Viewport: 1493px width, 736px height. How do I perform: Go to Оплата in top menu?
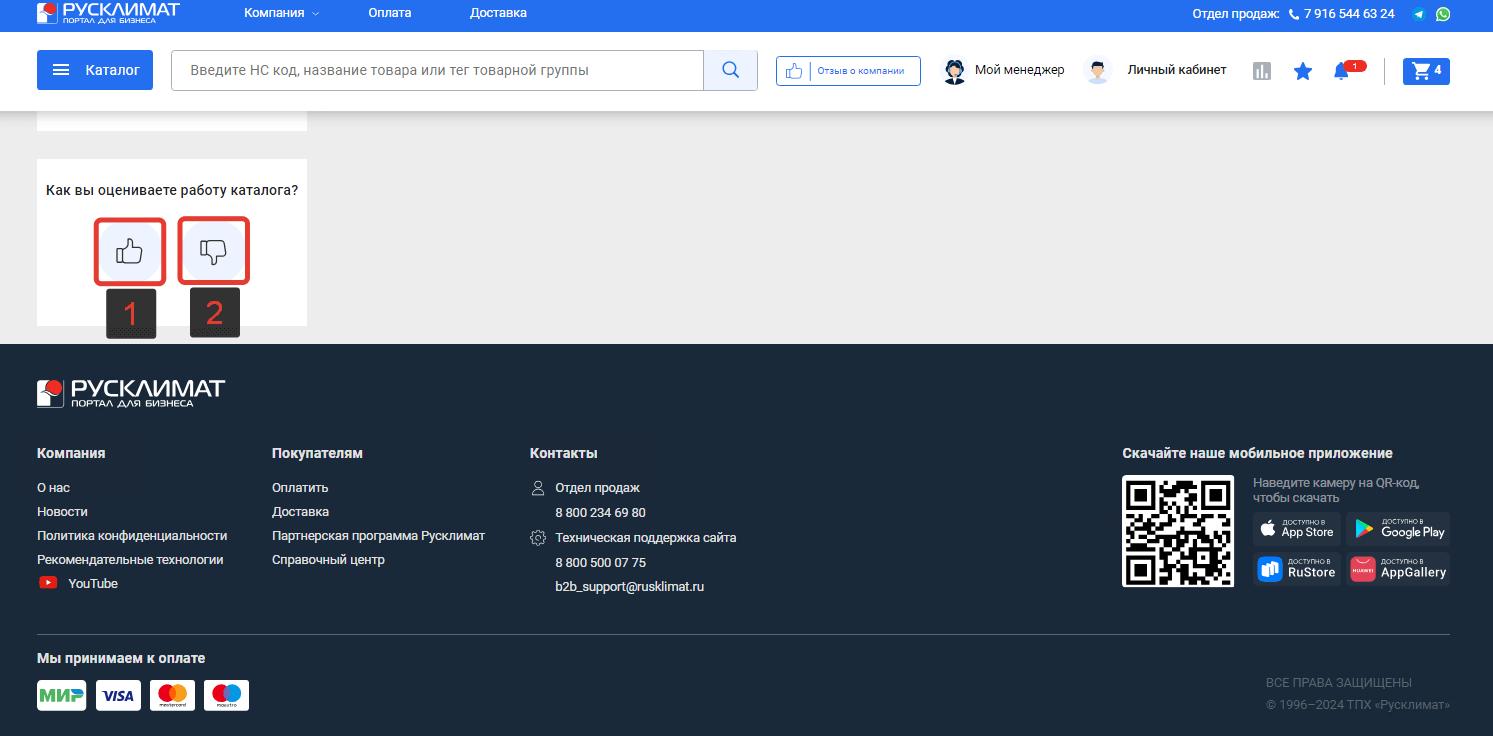tap(390, 13)
